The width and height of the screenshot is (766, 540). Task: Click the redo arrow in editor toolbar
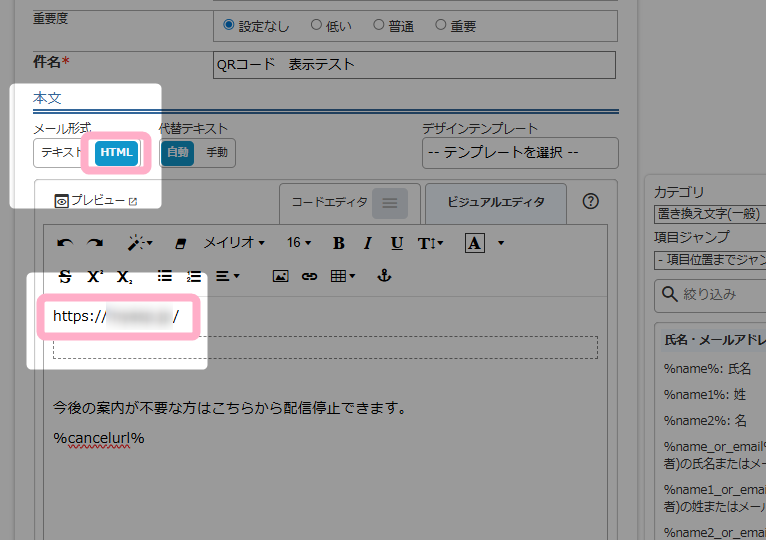point(95,243)
